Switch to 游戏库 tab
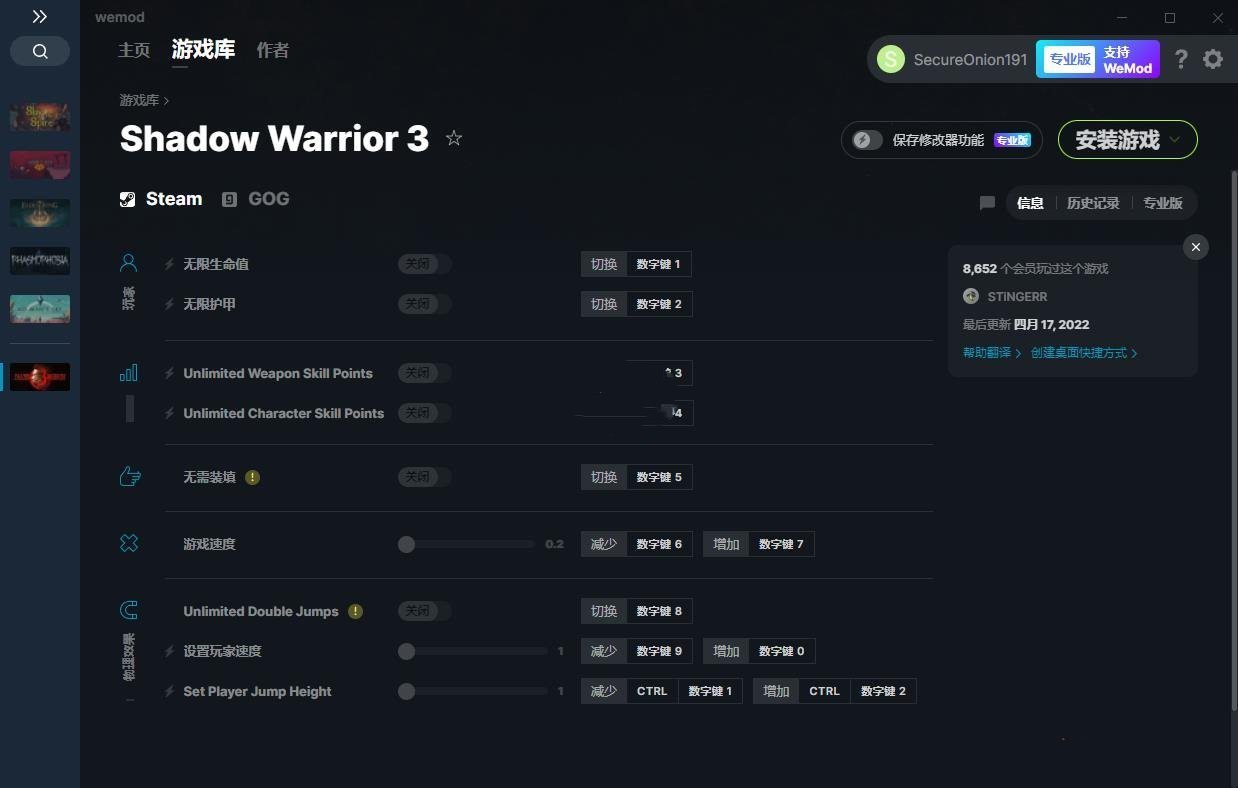The height and width of the screenshot is (788, 1238). [203, 50]
